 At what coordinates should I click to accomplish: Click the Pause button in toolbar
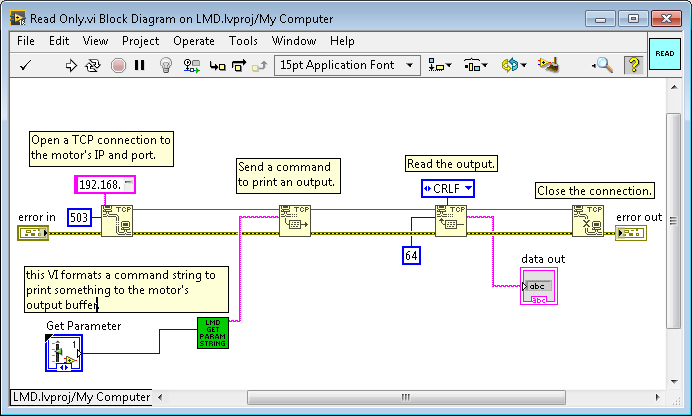coord(139,65)
